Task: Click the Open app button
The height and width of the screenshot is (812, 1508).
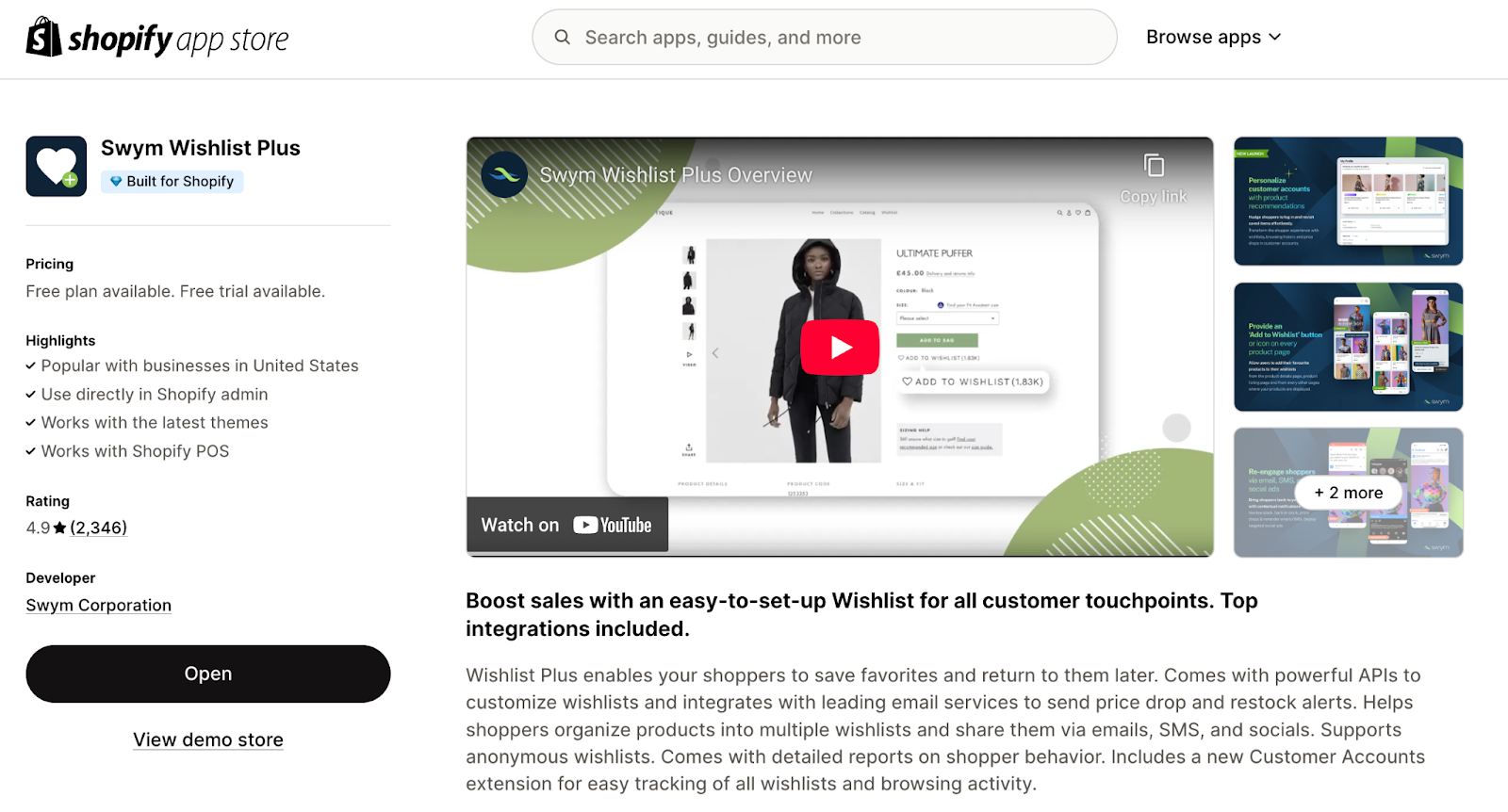Action: 208,674
